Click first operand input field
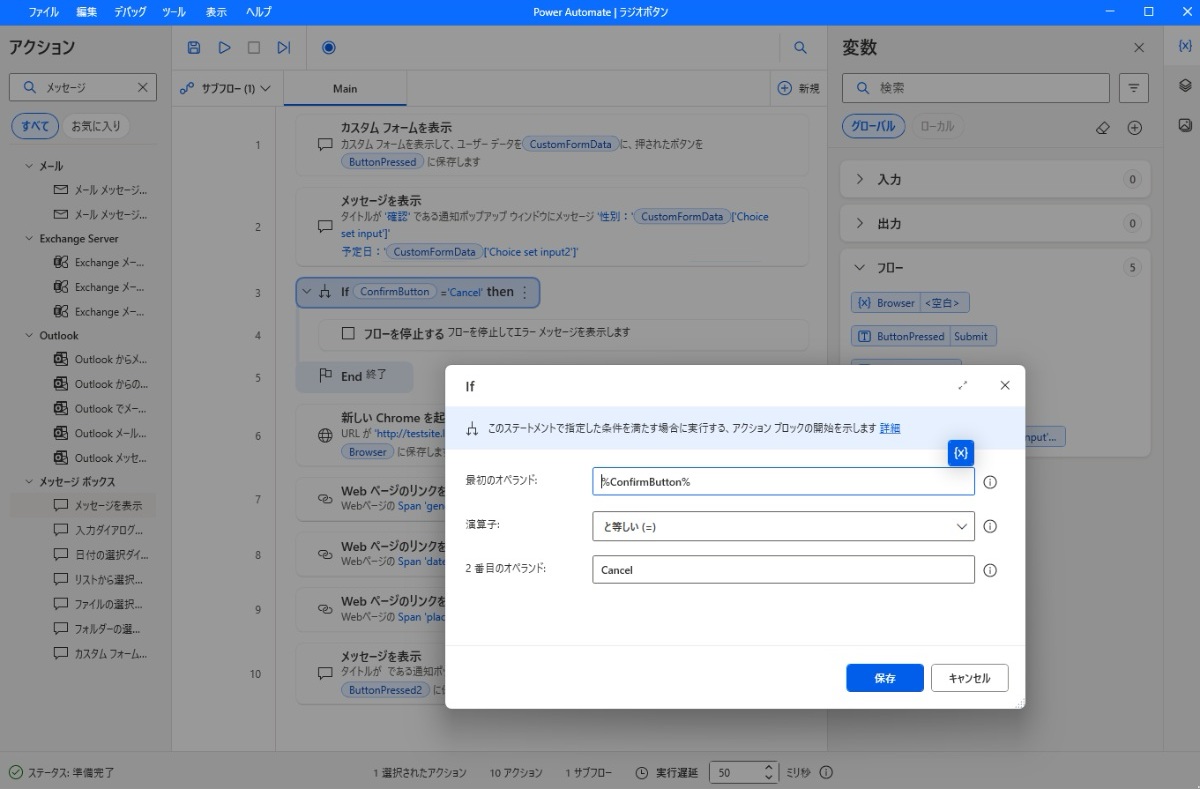Image resolution: width=1200 pixels, height=790 pixels. 783,482
